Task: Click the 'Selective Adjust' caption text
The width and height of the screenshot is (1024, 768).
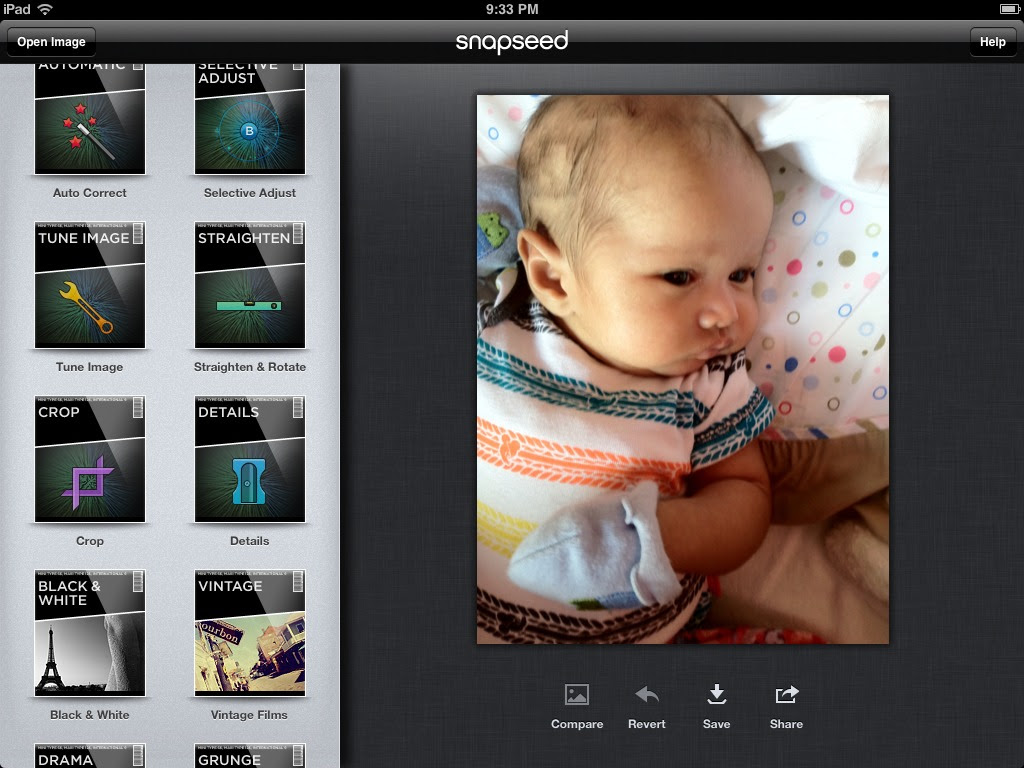Action: [249, 193]
